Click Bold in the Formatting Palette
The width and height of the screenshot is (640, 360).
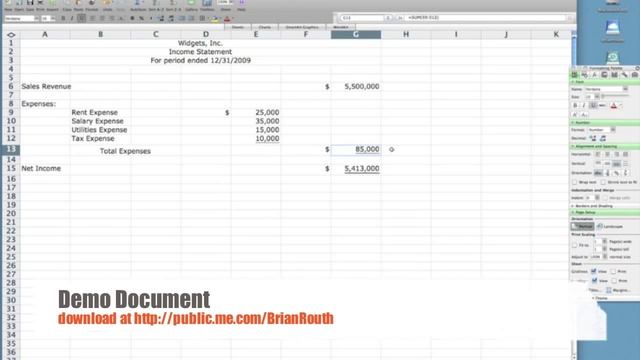point(575,106)
